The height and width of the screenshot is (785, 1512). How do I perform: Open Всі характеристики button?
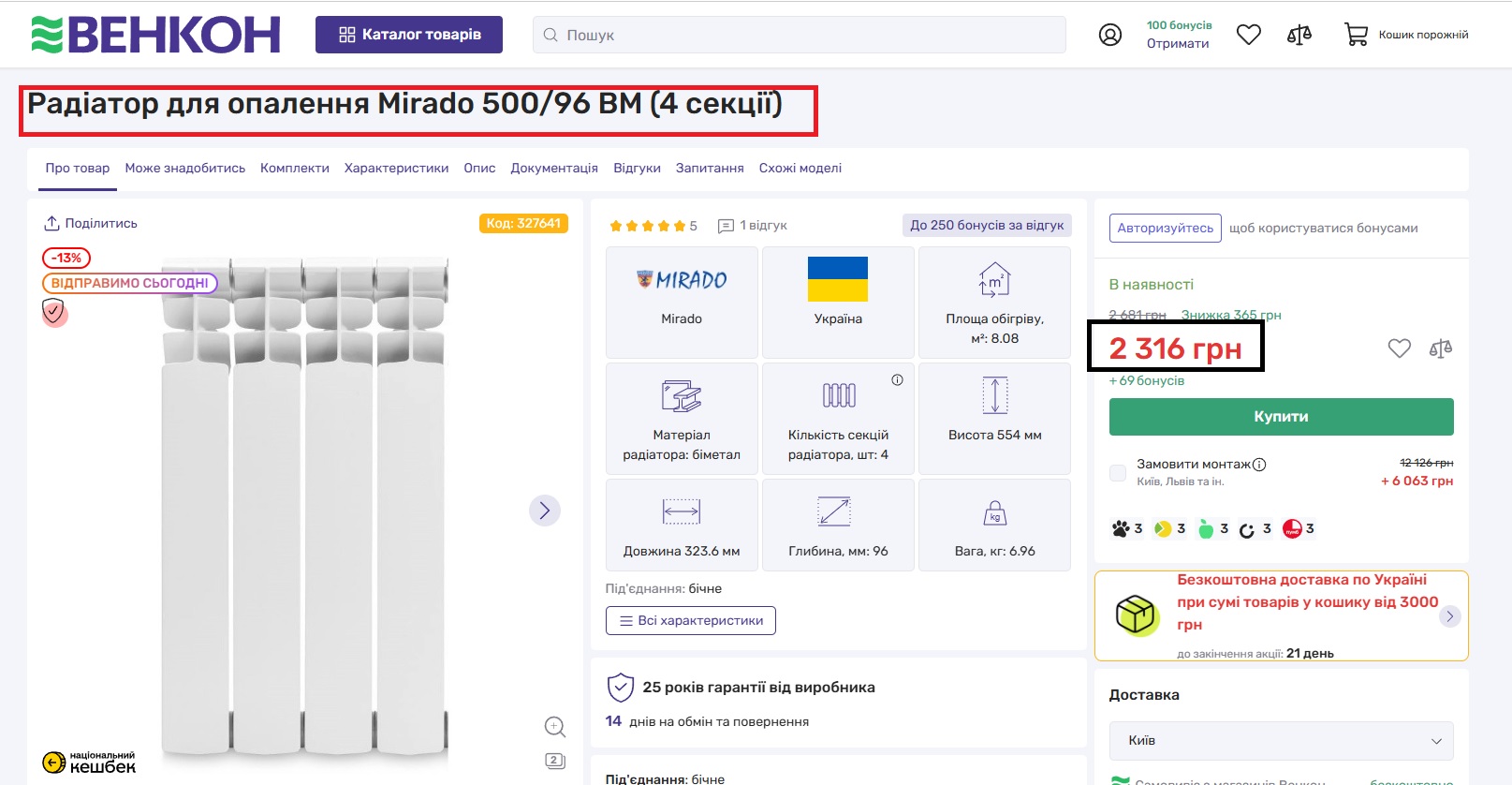click(691, 620)
